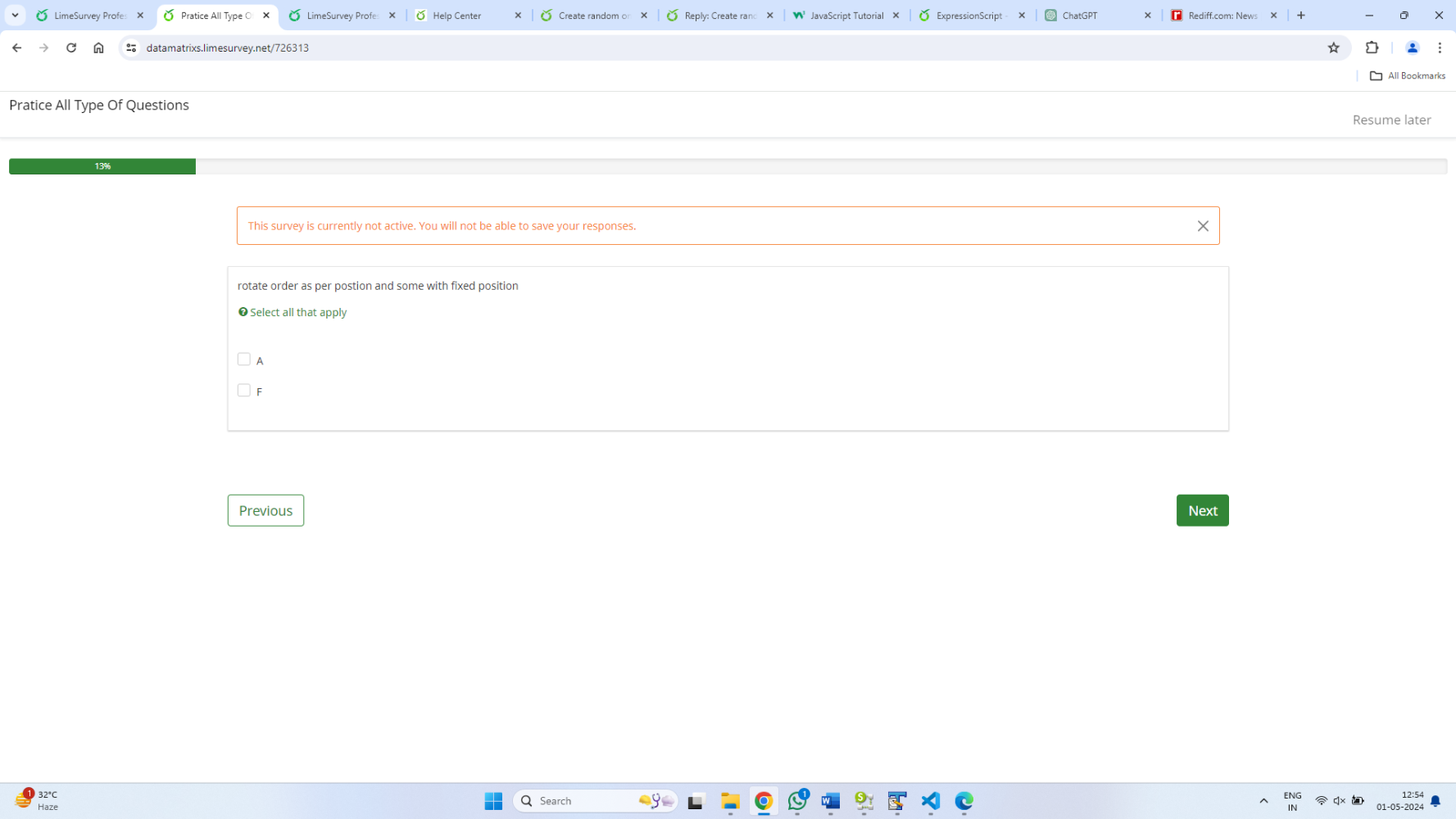Go back with the Previous button
Viewport: 1456px width, 819px height.
click(265, 510)
